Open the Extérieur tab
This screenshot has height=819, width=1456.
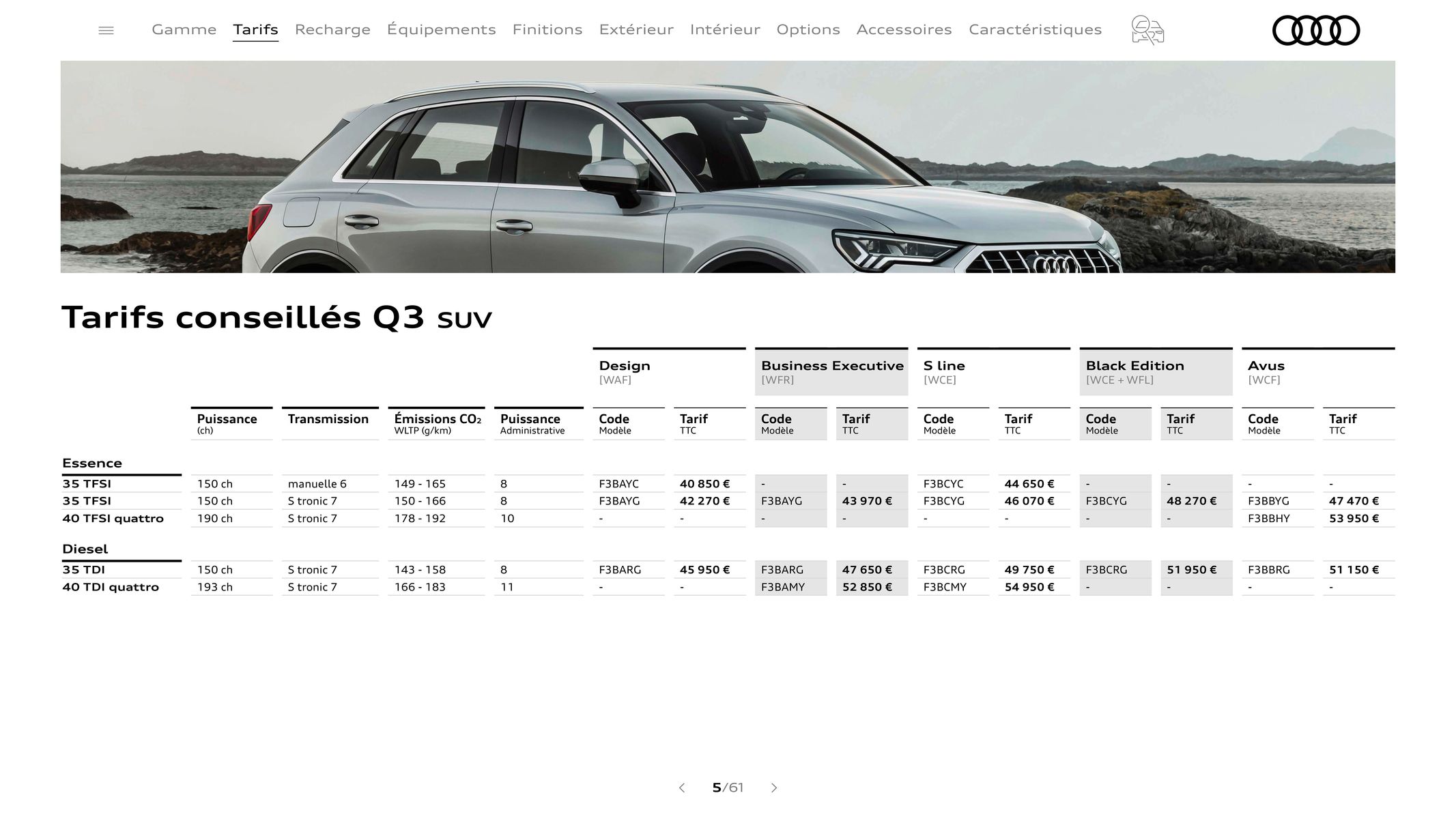pos(636,29)
